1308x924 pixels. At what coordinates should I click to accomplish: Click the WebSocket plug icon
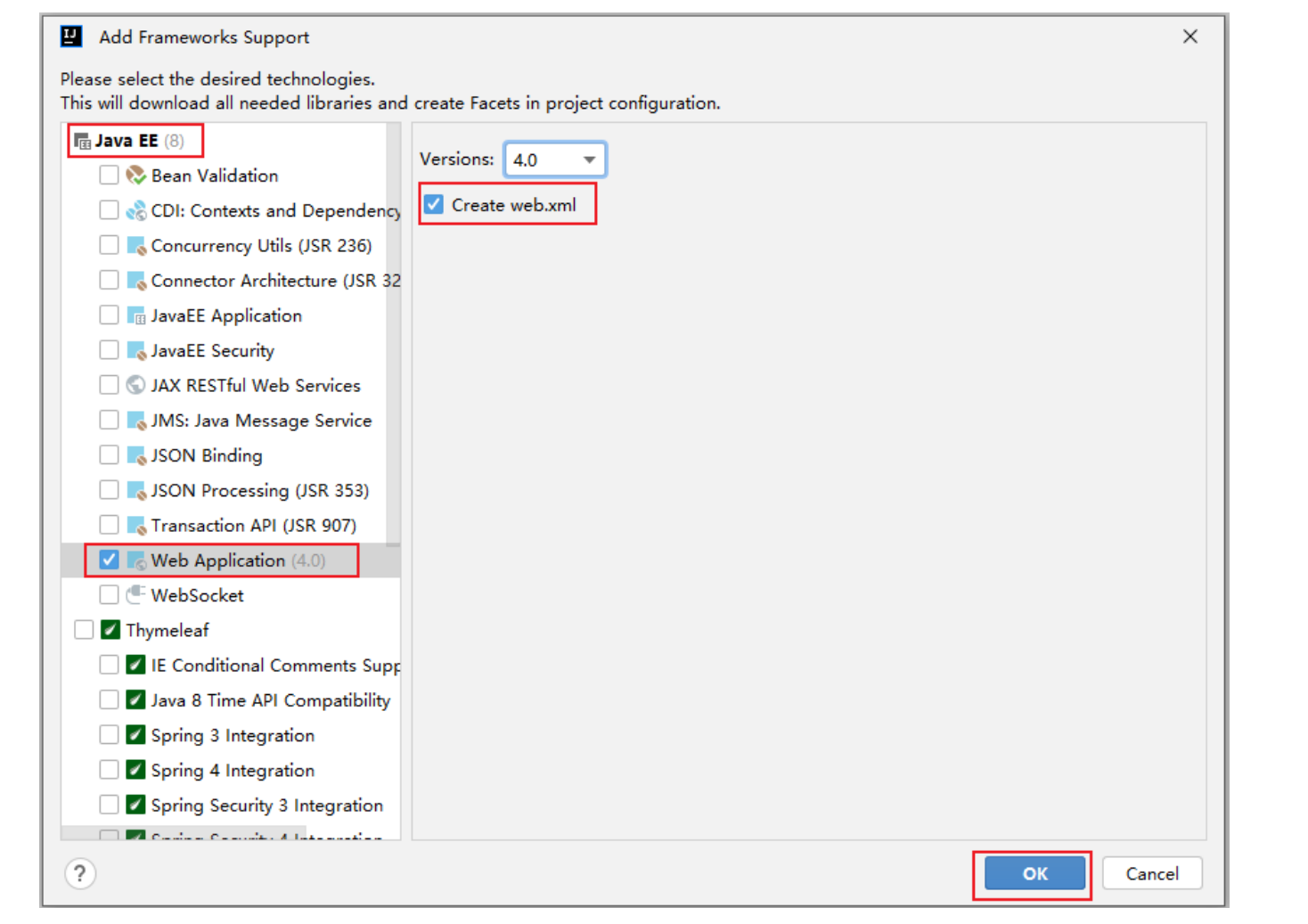point(136,594)
